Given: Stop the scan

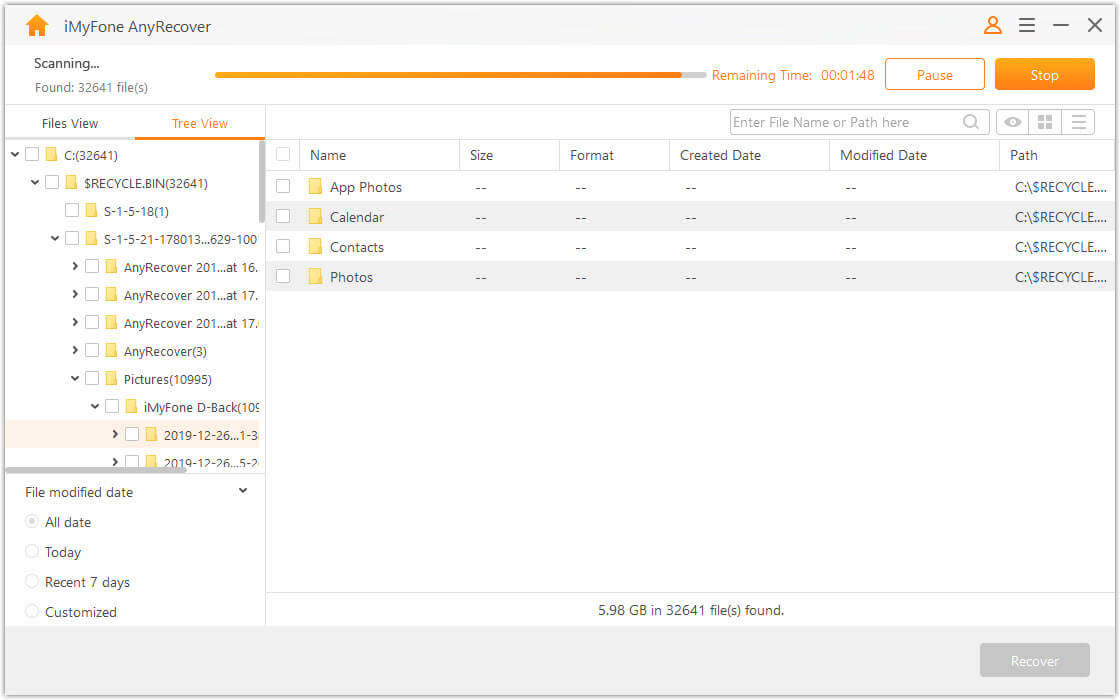Looking at the screenshot, I should point(1044,74).
